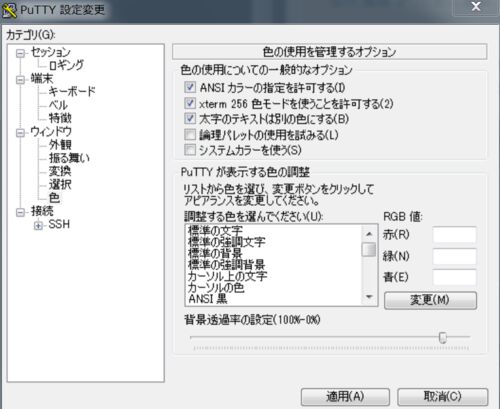Image resolution: width=500 pixels, height=409 pixels.
Task: Toggle xterm 256 色モード checkbox
Action: [x=190, y=103]
